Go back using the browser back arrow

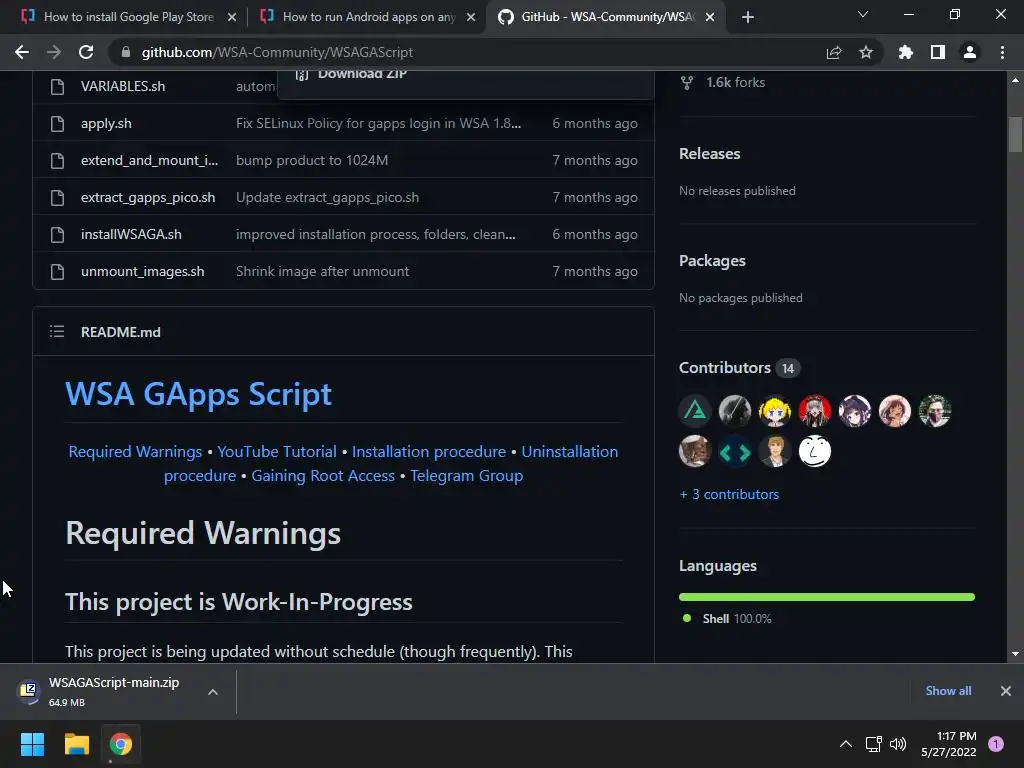pyautogui.click(x=22, y=52)
